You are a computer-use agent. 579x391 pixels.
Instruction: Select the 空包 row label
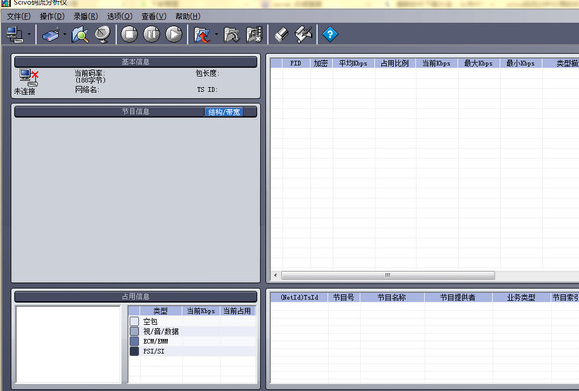[x=150, y=322]
